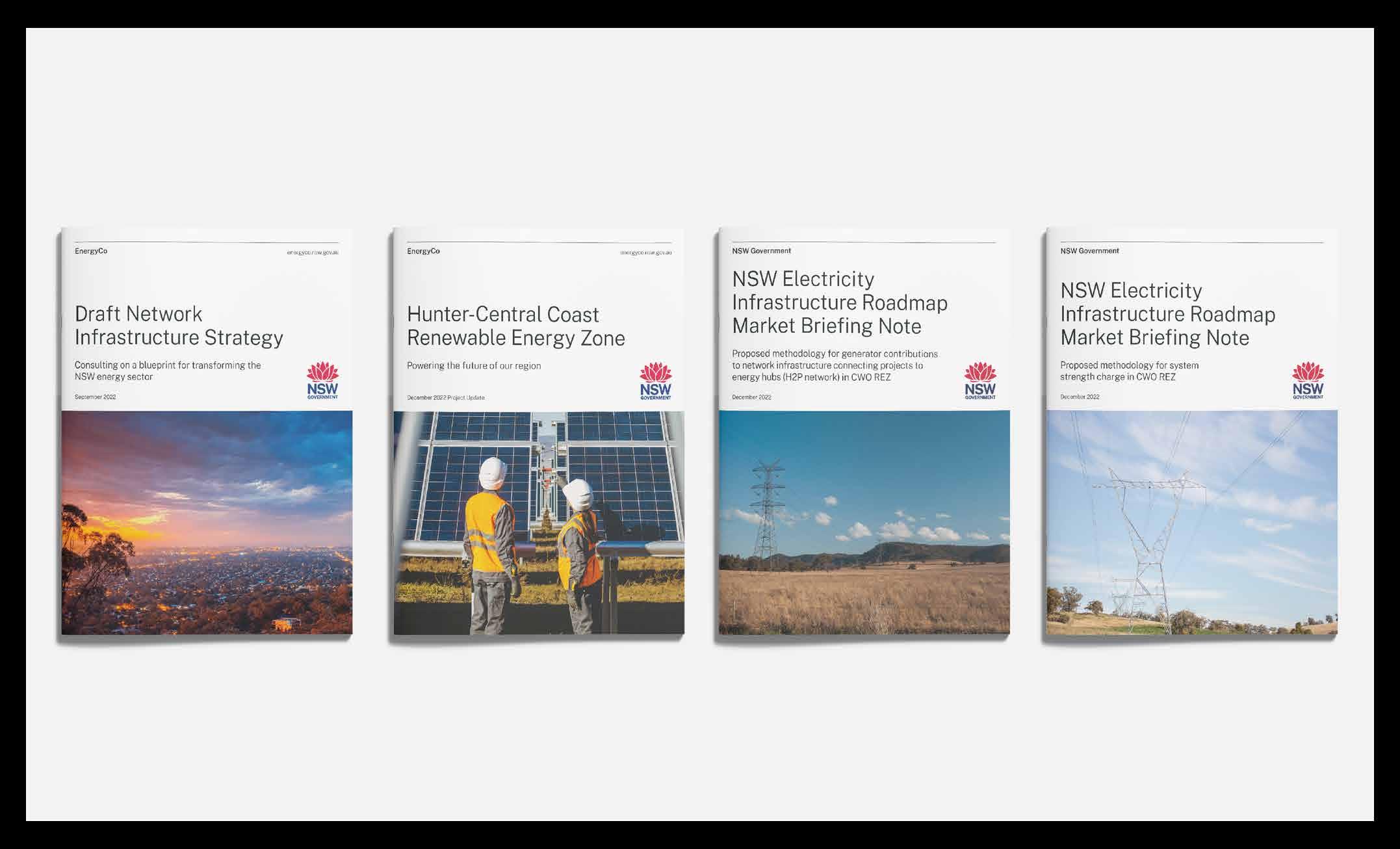Click EnergyCo label on Hunter-Central Coast brochure
This screenshot has height=849, width=1400.
coord(423,251)
